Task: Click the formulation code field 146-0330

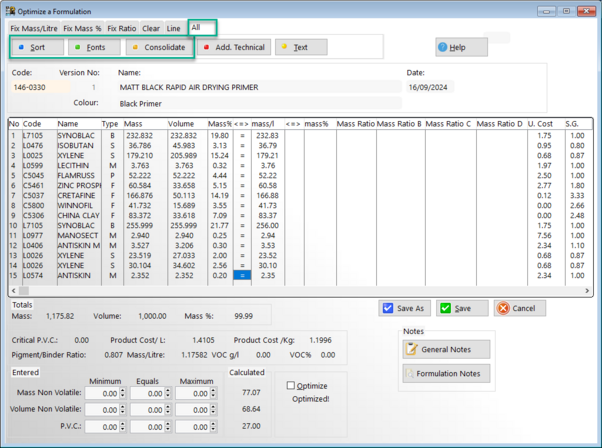Action: 40,87
